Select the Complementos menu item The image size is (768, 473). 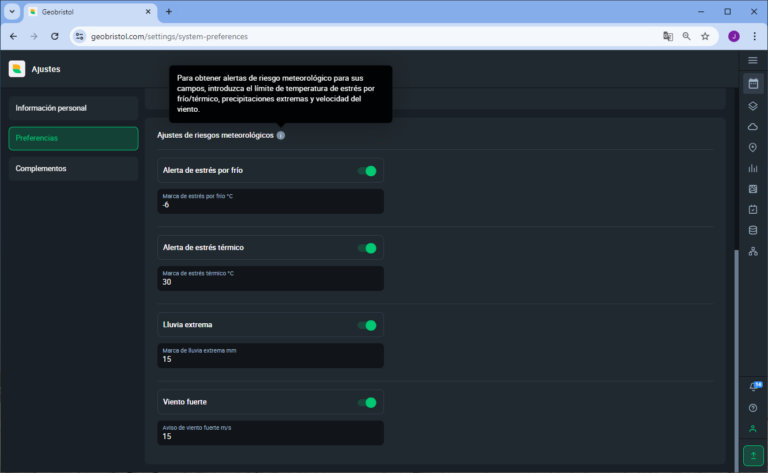click(73, 169)
